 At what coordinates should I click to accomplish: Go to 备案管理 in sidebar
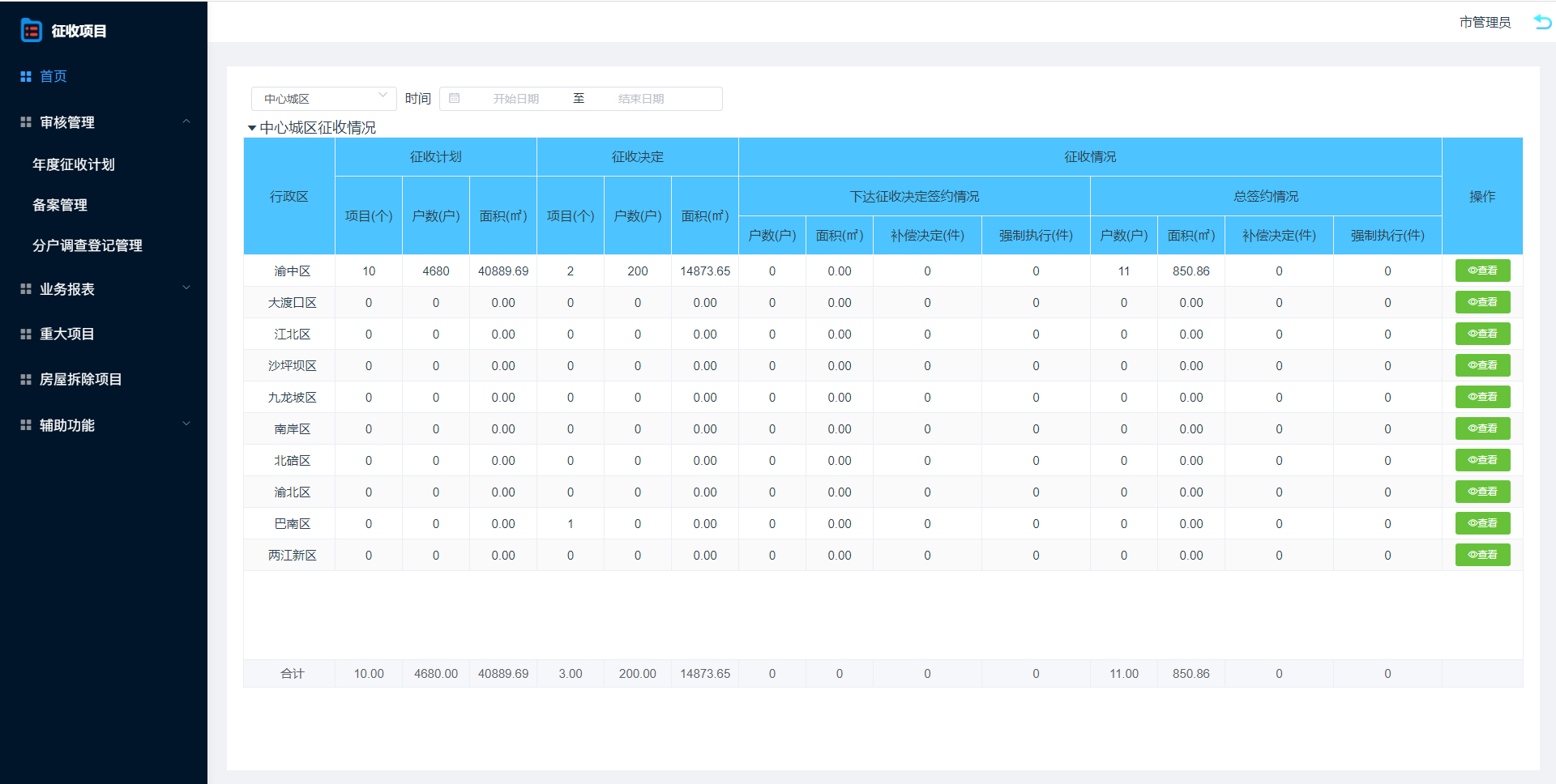pyautogui.click(x=60, y=205)
